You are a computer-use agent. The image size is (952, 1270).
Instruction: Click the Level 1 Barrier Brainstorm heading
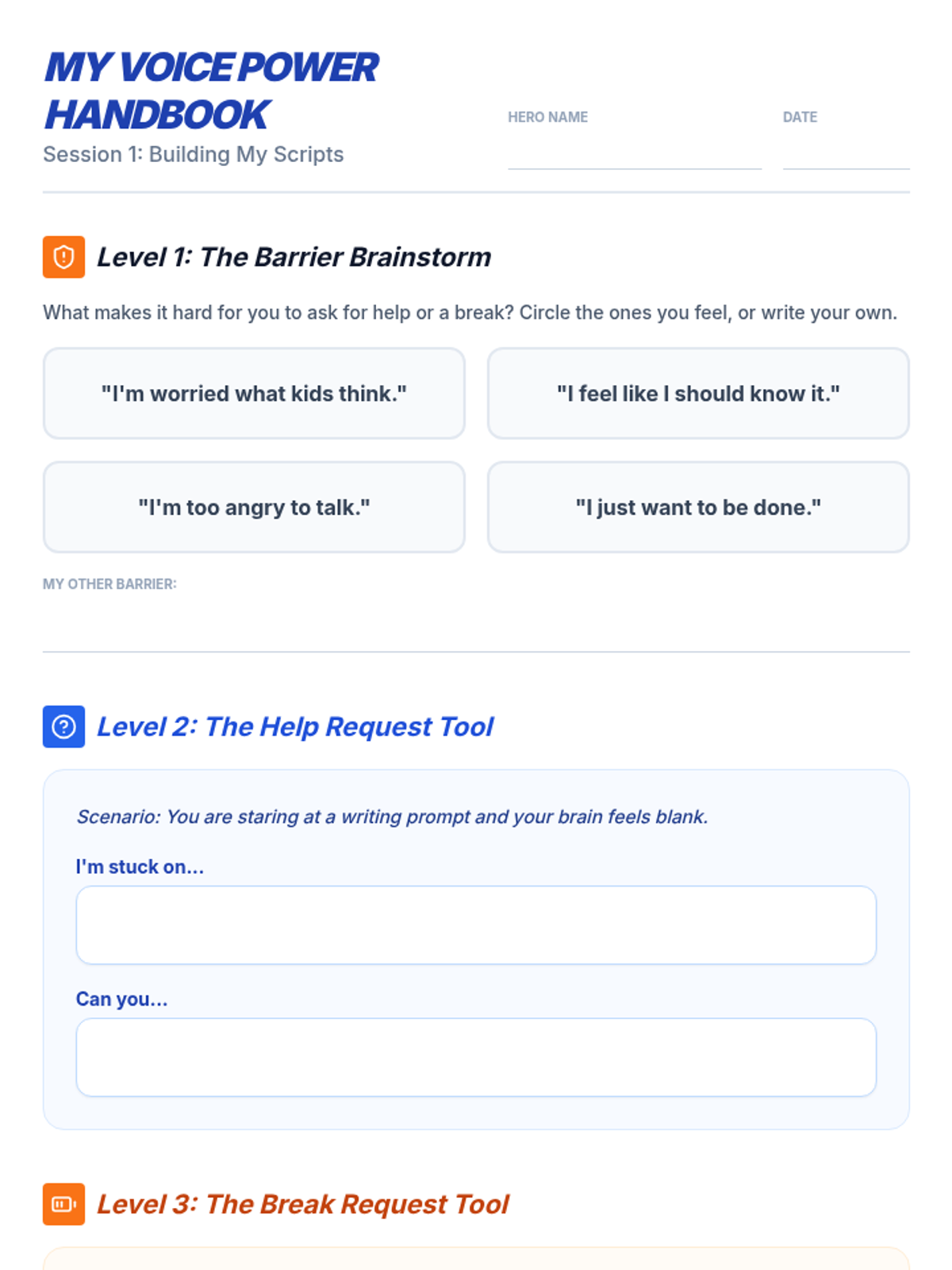pos(294,257)
